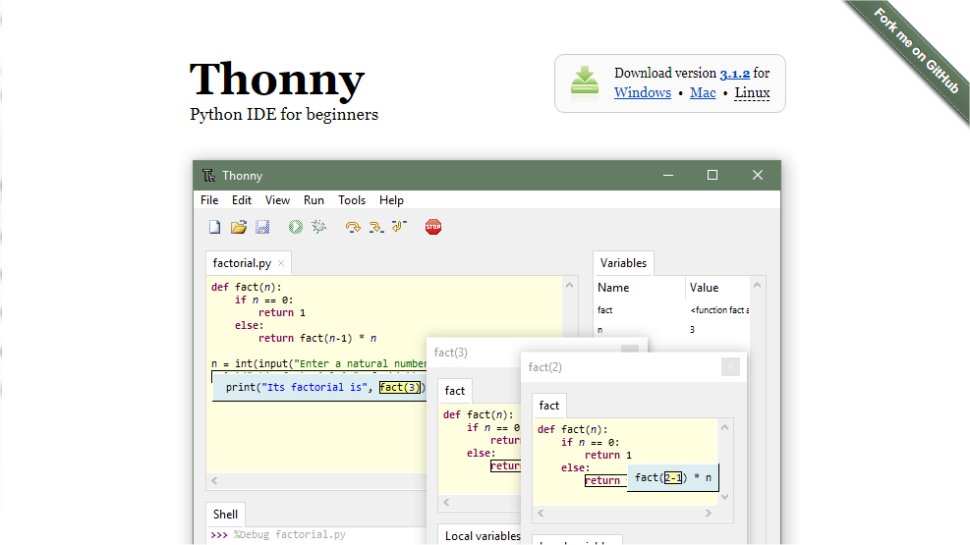Close the fact(2) frame window
Viewport: 970px width, 545px height.
coord(730,367)
